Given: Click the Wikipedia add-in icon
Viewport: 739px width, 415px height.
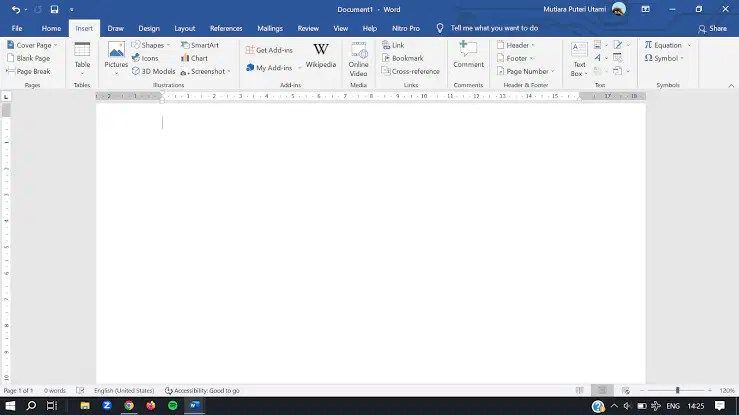Looking at the screenshot, I should pyautogui.click(x=320, y=56).
